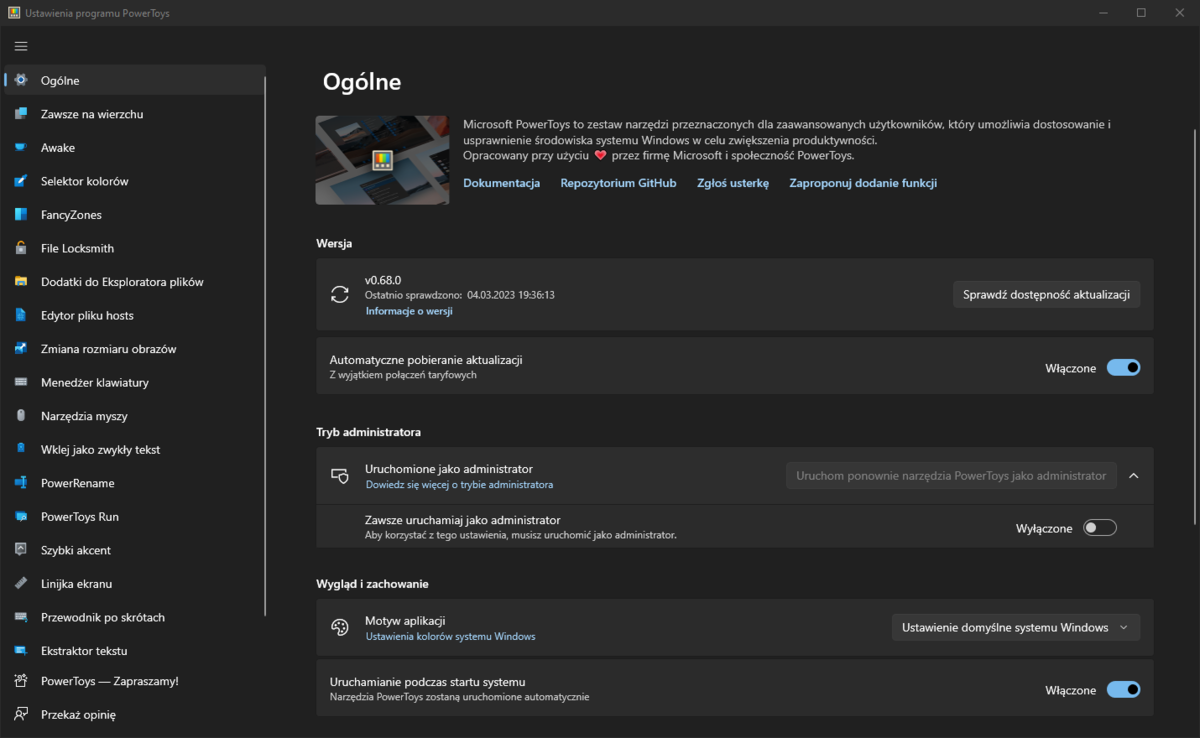Select File Locksmith in the sidebar
The height and width of the screenshot is (738, 1200).
(135, 248)
